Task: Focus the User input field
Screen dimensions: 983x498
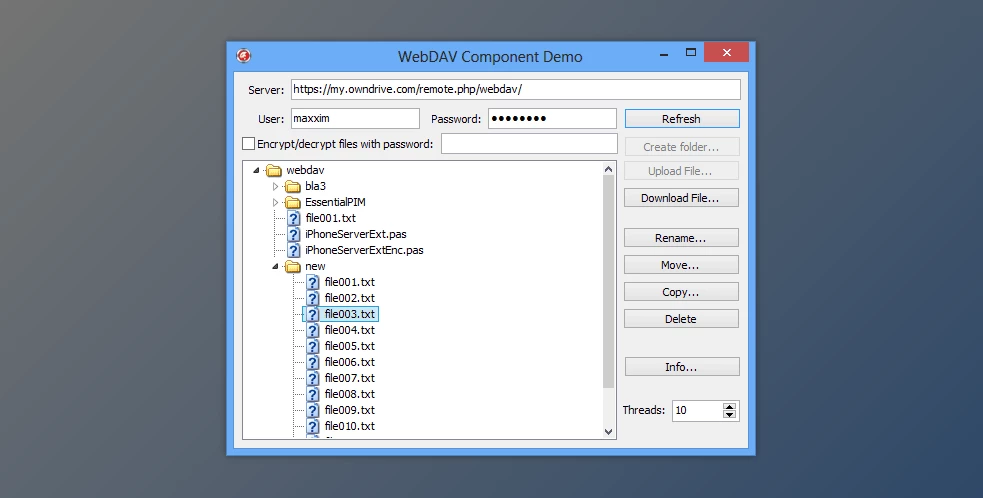Action: (355, 119)
